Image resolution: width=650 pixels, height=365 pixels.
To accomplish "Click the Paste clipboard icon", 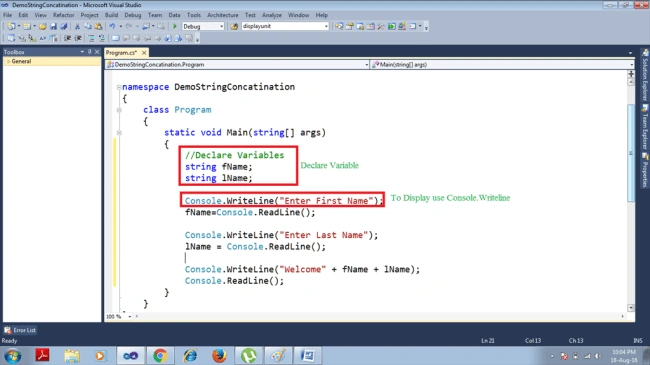I will coord(98,26).
